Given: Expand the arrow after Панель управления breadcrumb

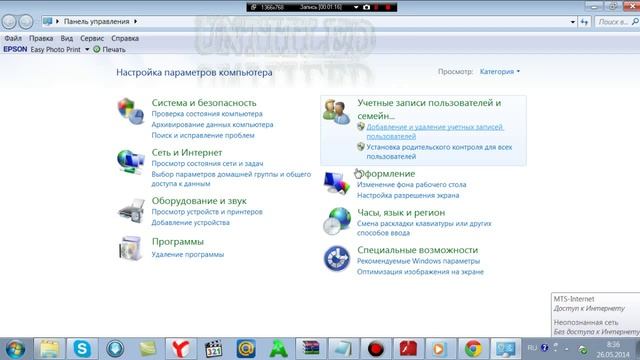Looking at the screenshot, I should click(135, 21).
